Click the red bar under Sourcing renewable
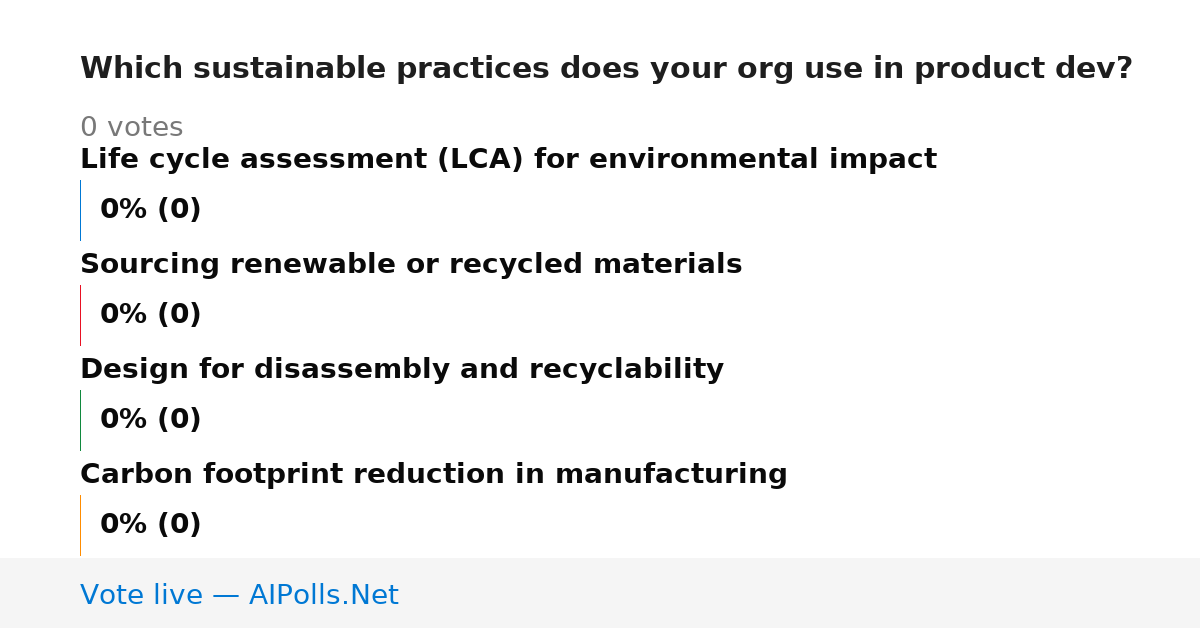Viewport: 1200px width, 628px height. 80,315
